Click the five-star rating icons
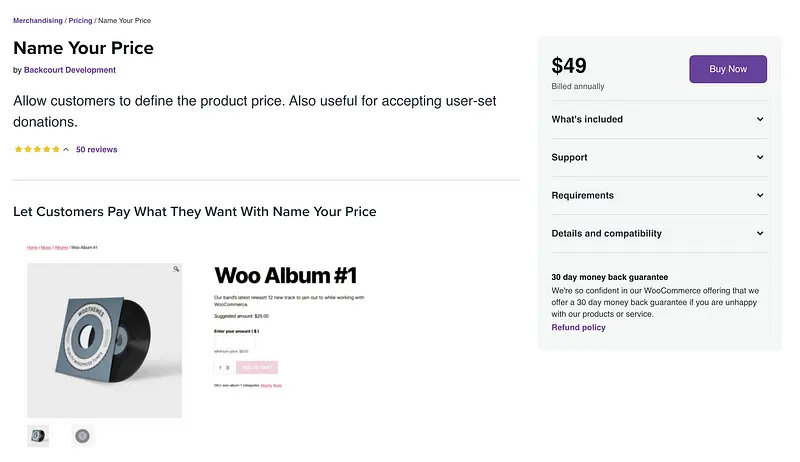Viewport: 800px width, 462px height. [x=37, y=150]
